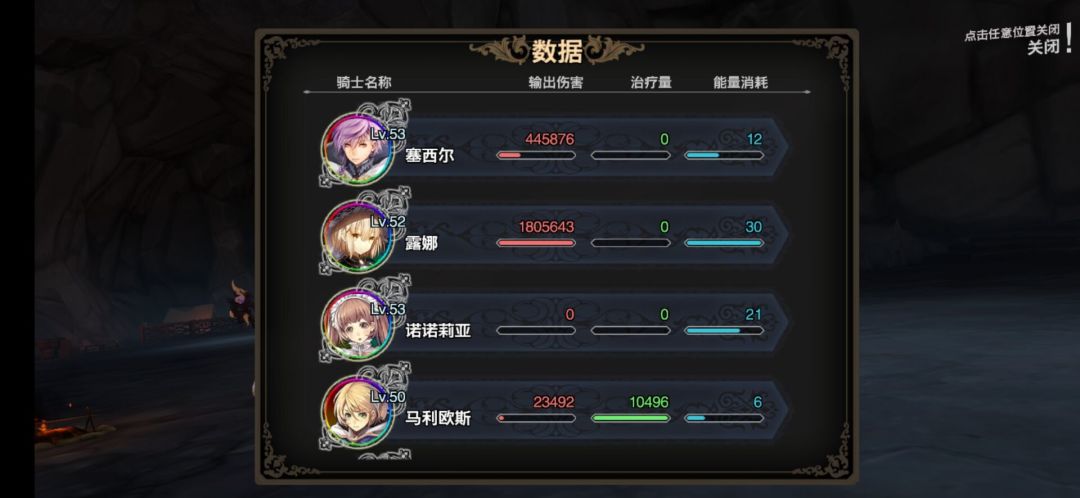
Task: Click 露娜's red damage bar
Action: pos(536,243)
